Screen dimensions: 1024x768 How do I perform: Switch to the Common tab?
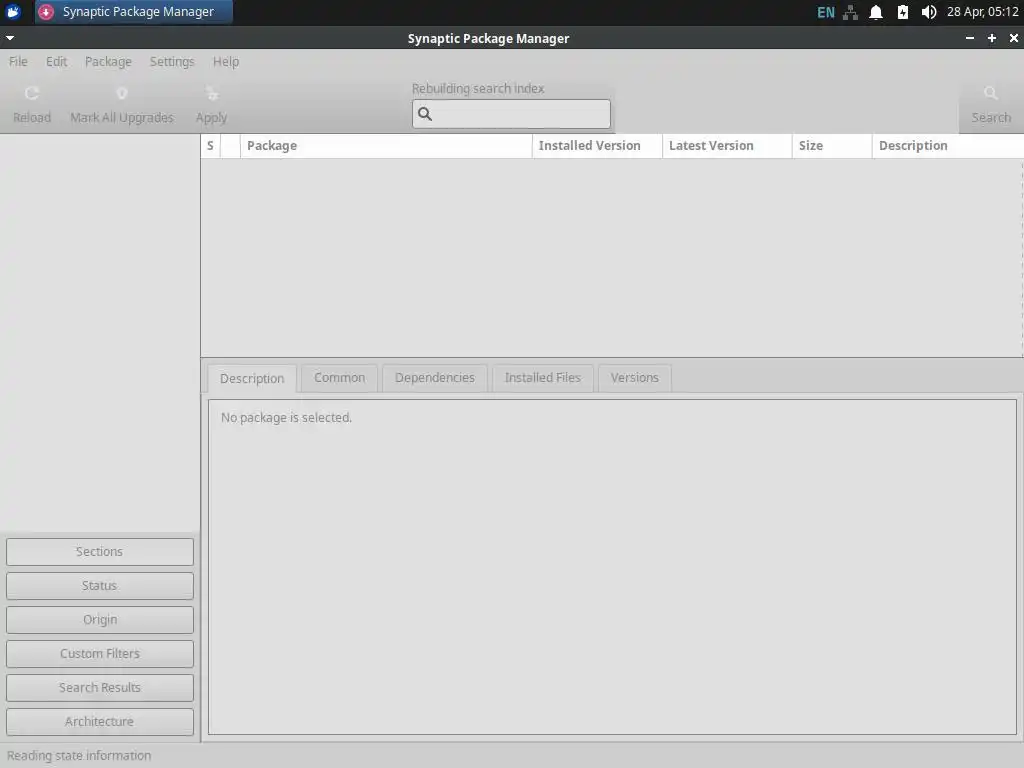tap(340, 377)
